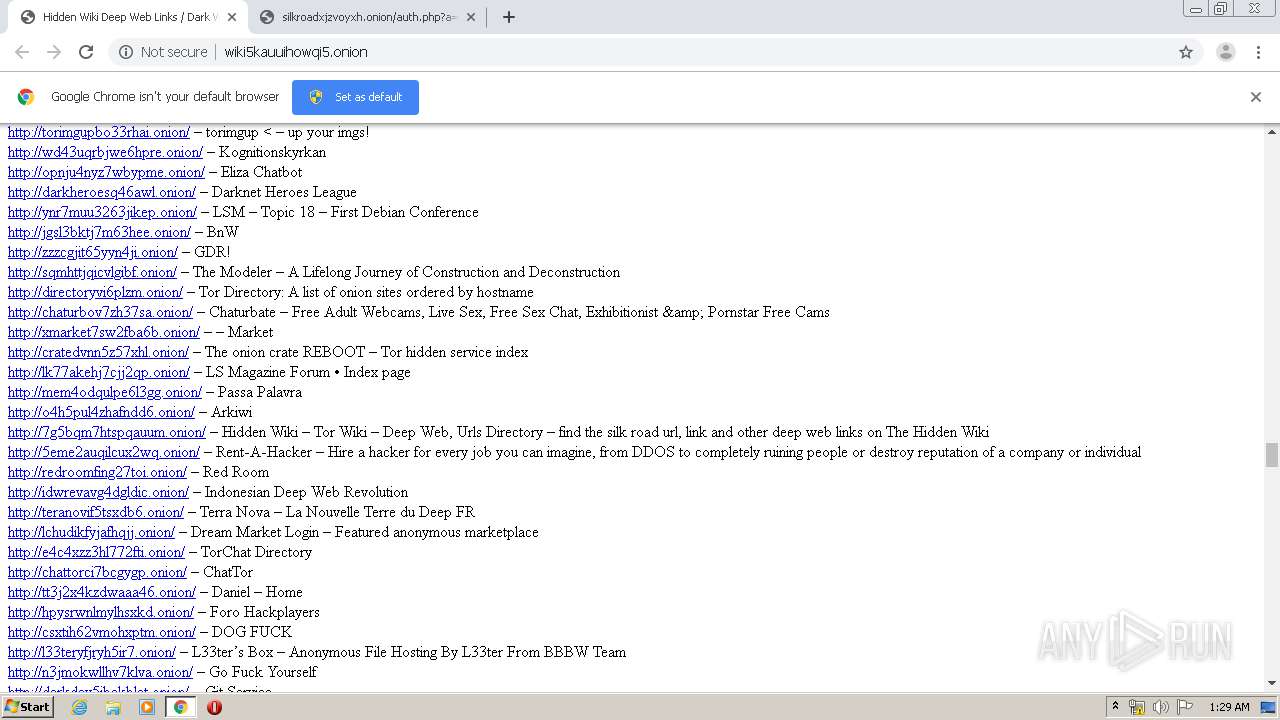The height and width of the screenshot is (720, 1280).
Task: Click the page scrollbar up arrow
Action: click(1272, 131)
